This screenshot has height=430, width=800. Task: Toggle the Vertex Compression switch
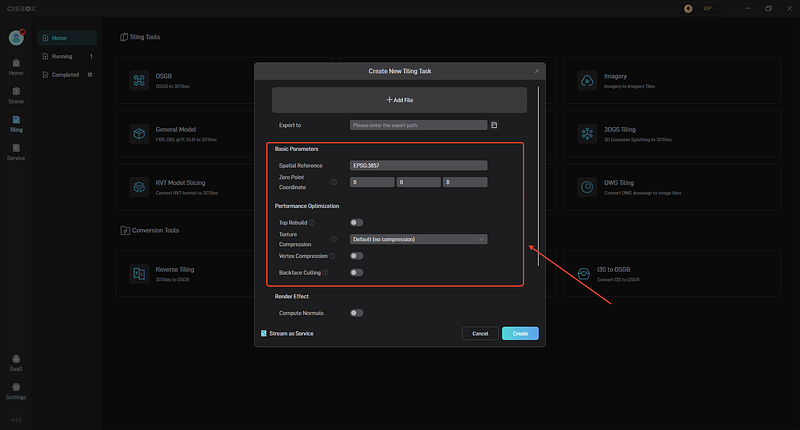(x=357, y=256)
